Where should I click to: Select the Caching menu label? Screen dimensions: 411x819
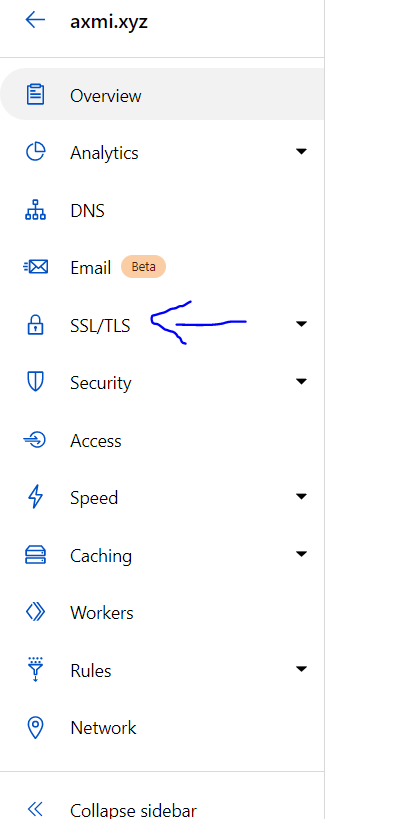pos(101,555)
